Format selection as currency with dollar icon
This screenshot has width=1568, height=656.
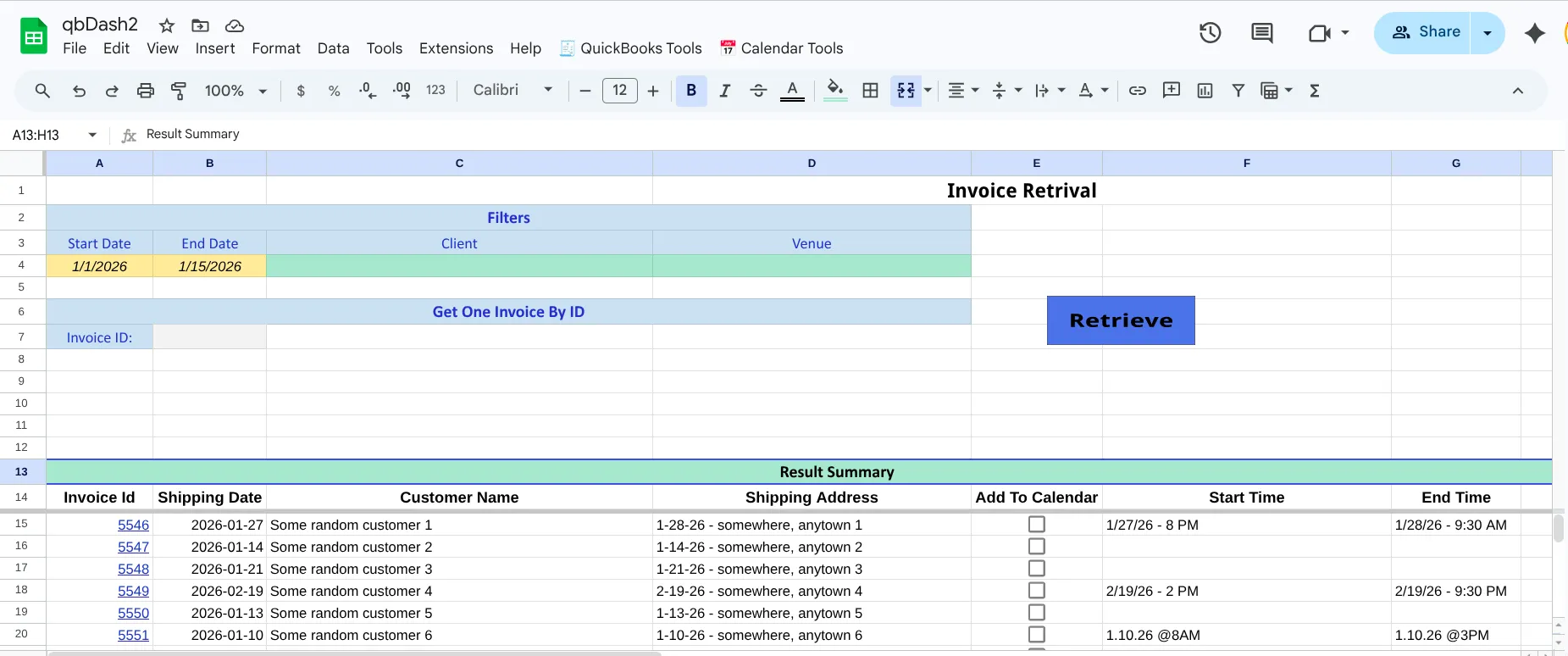[x=301, y=91]
